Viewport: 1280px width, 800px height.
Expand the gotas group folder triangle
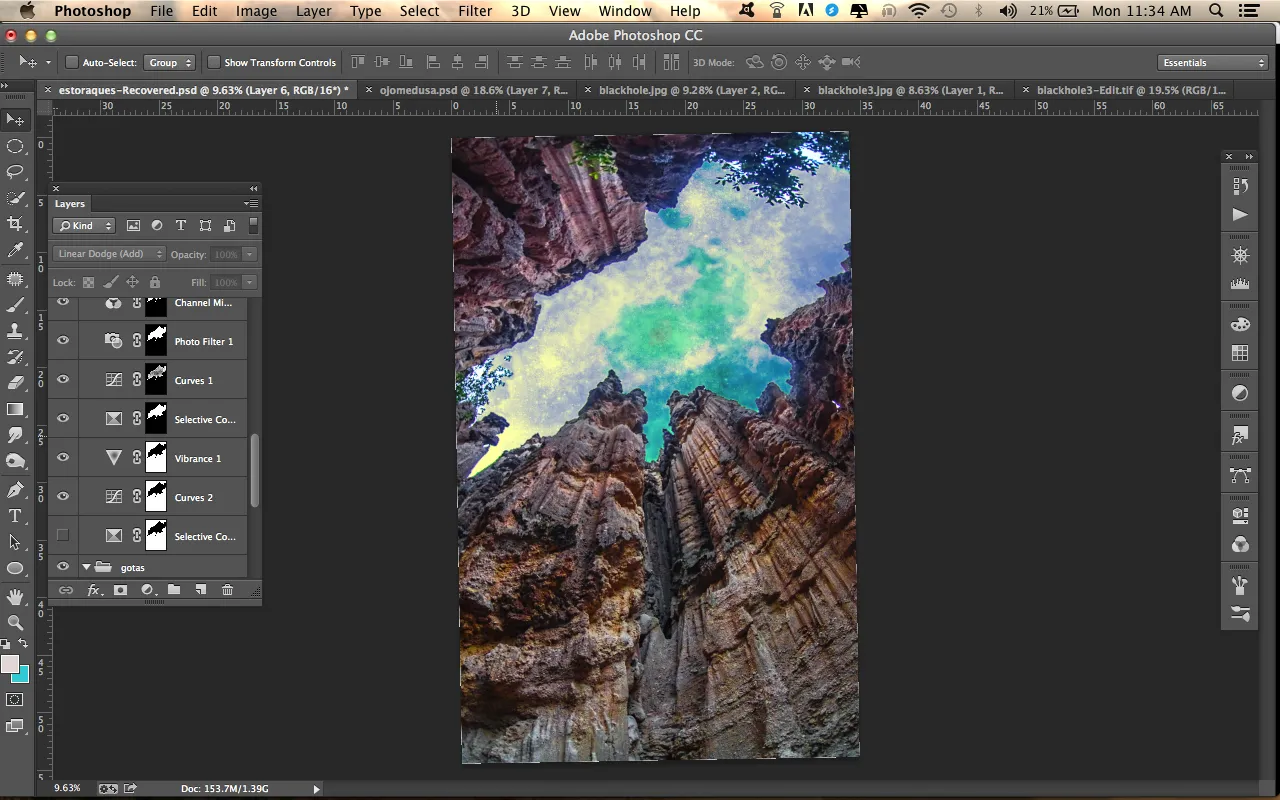(86, 567)
